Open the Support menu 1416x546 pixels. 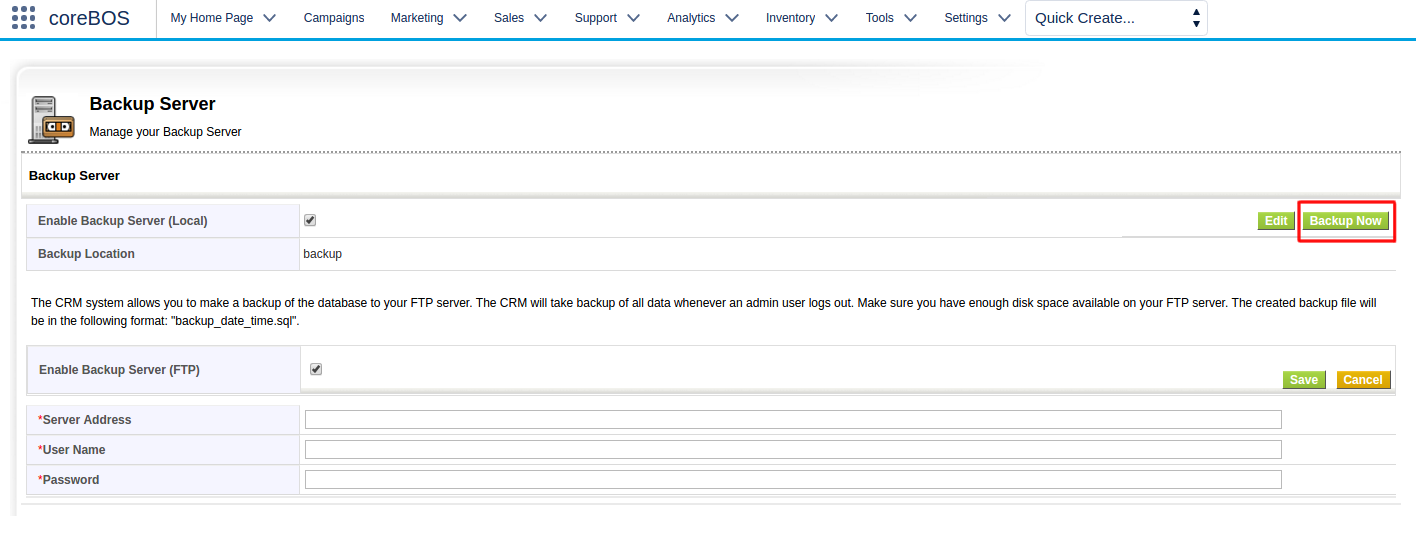607,18
